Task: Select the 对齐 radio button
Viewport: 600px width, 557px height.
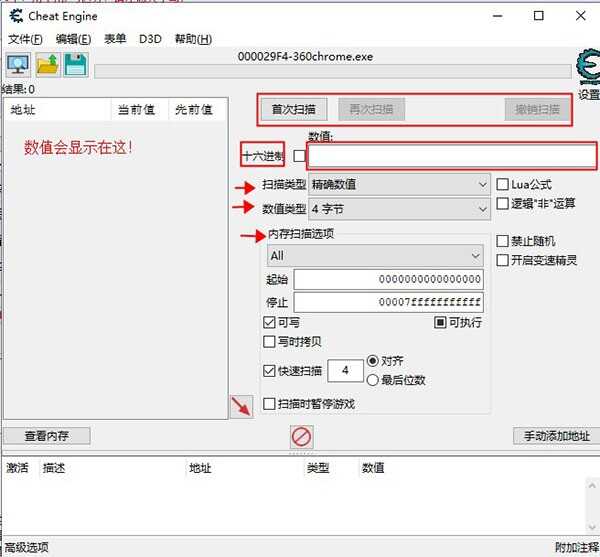Action: pos(372,361)
